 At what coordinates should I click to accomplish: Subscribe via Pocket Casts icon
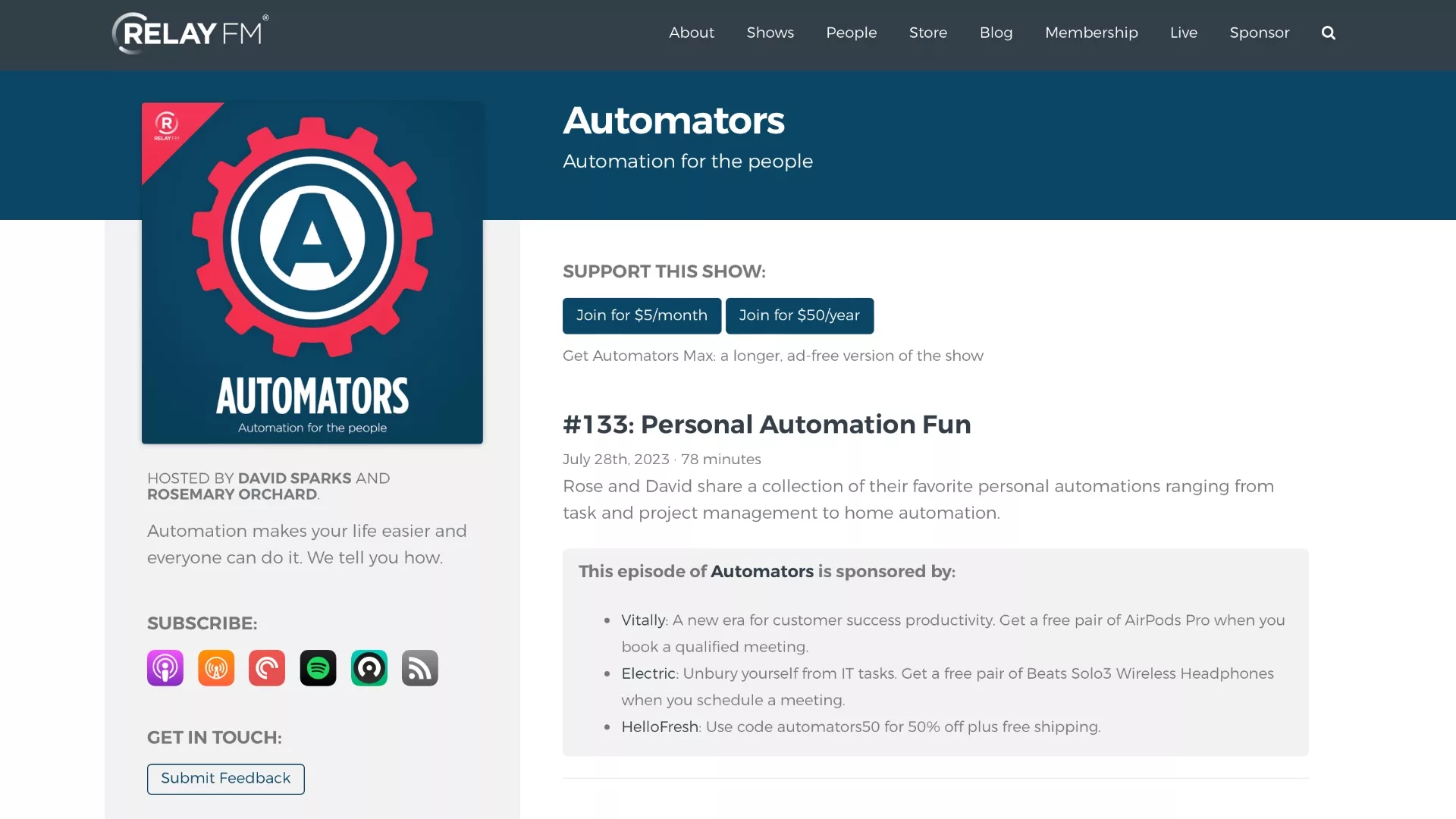click(x=267, y=668)
